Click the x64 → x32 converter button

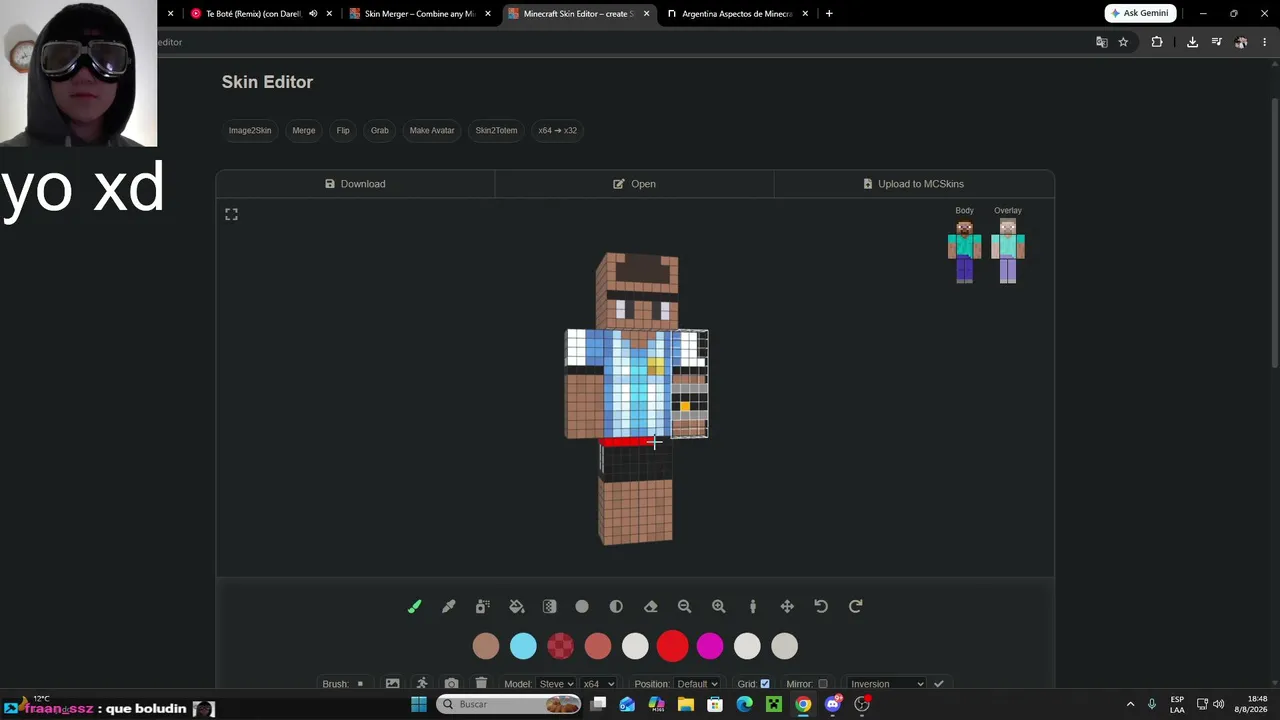[x=558, y=130]
